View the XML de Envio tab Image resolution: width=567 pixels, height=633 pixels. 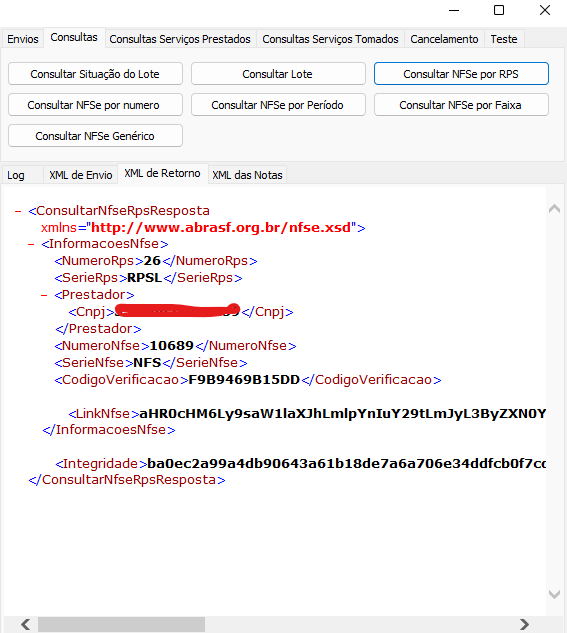(x=81, y=175)
